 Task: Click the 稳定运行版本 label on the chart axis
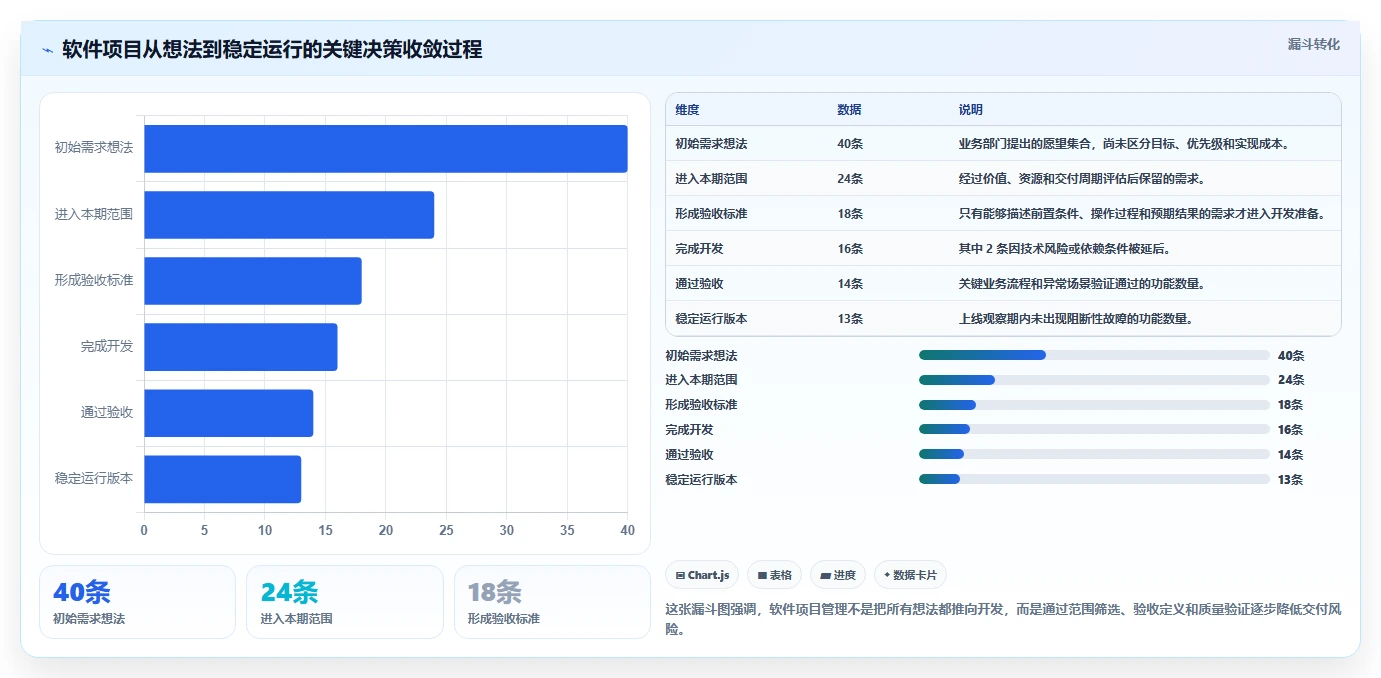[94, 478]
